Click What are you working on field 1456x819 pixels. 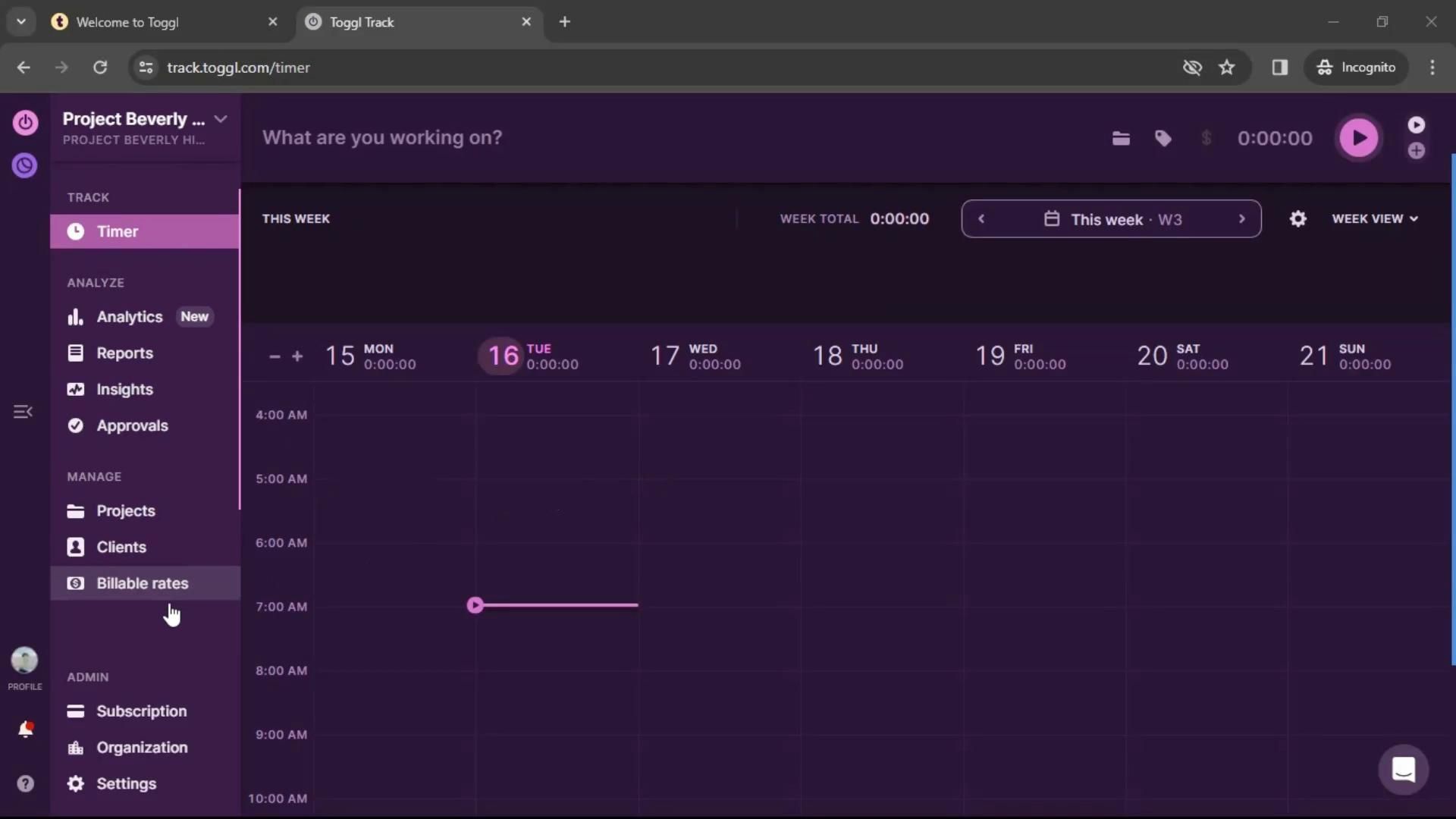(381, 138)
